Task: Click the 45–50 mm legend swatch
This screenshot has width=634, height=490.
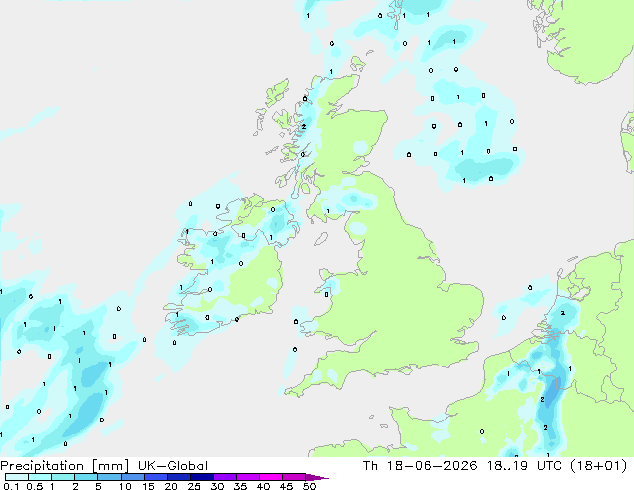Action: (294, 477)
